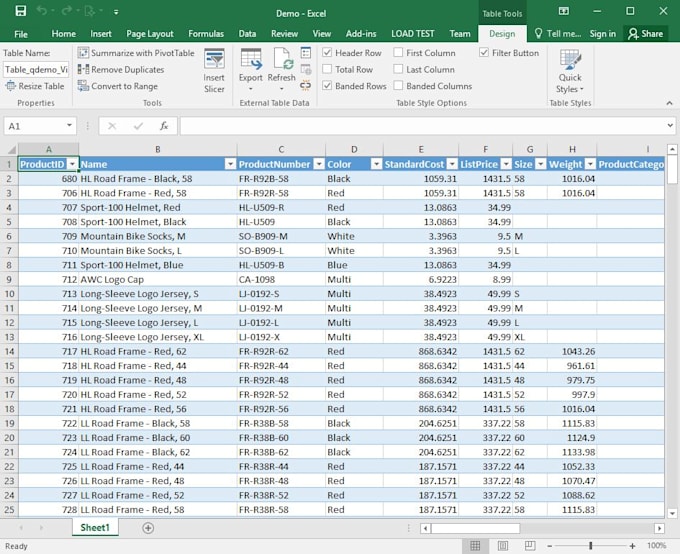
Task: Switch to Page Break Preview icon
Action: pyautogui.click(x=530, y=546)
